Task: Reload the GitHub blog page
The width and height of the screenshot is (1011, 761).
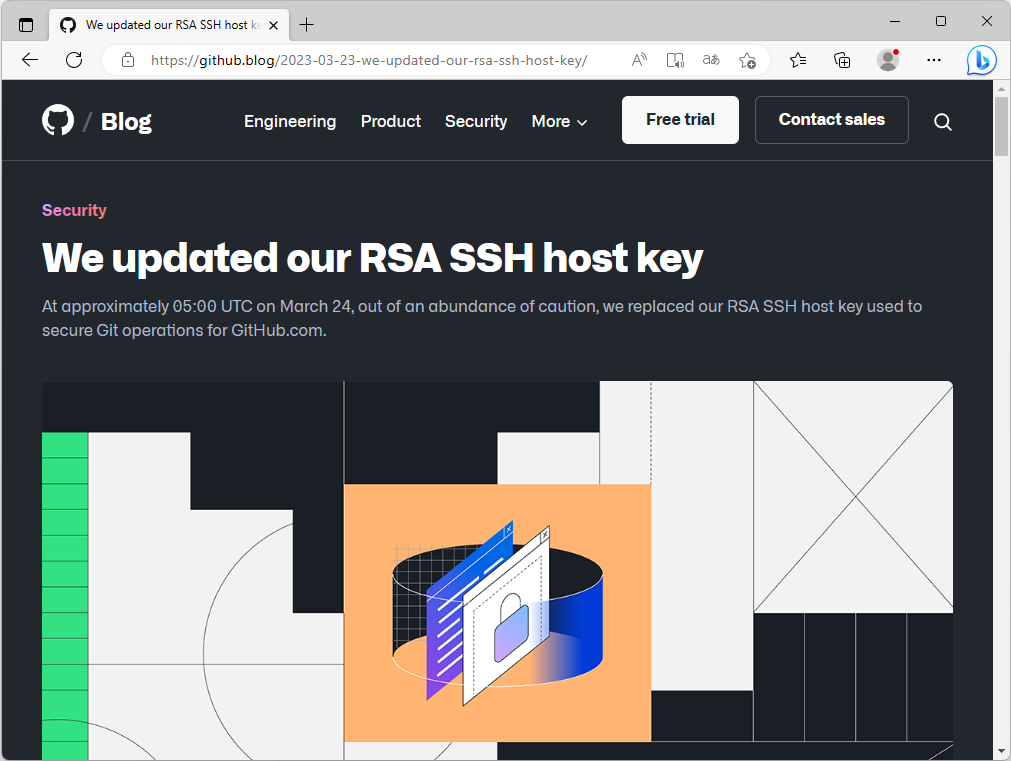Action: pyautogui.click(x=73, y=60)
